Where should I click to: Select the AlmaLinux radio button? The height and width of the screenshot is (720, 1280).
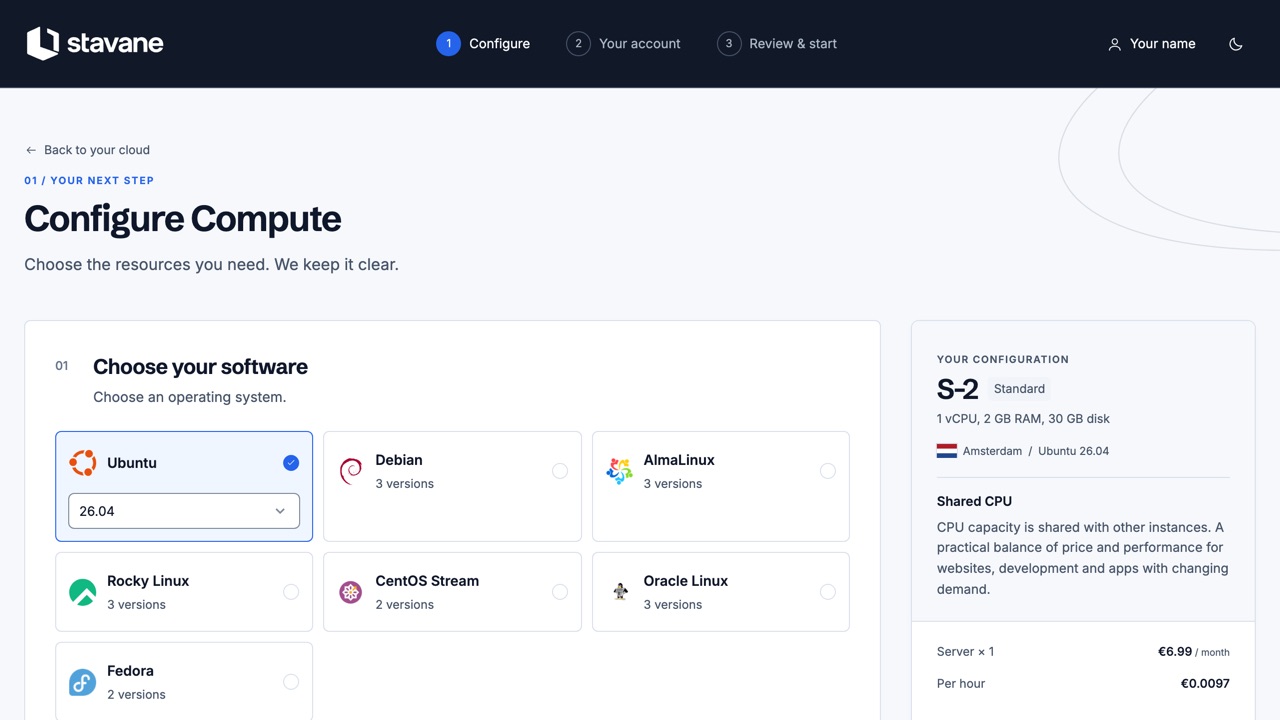828,471
